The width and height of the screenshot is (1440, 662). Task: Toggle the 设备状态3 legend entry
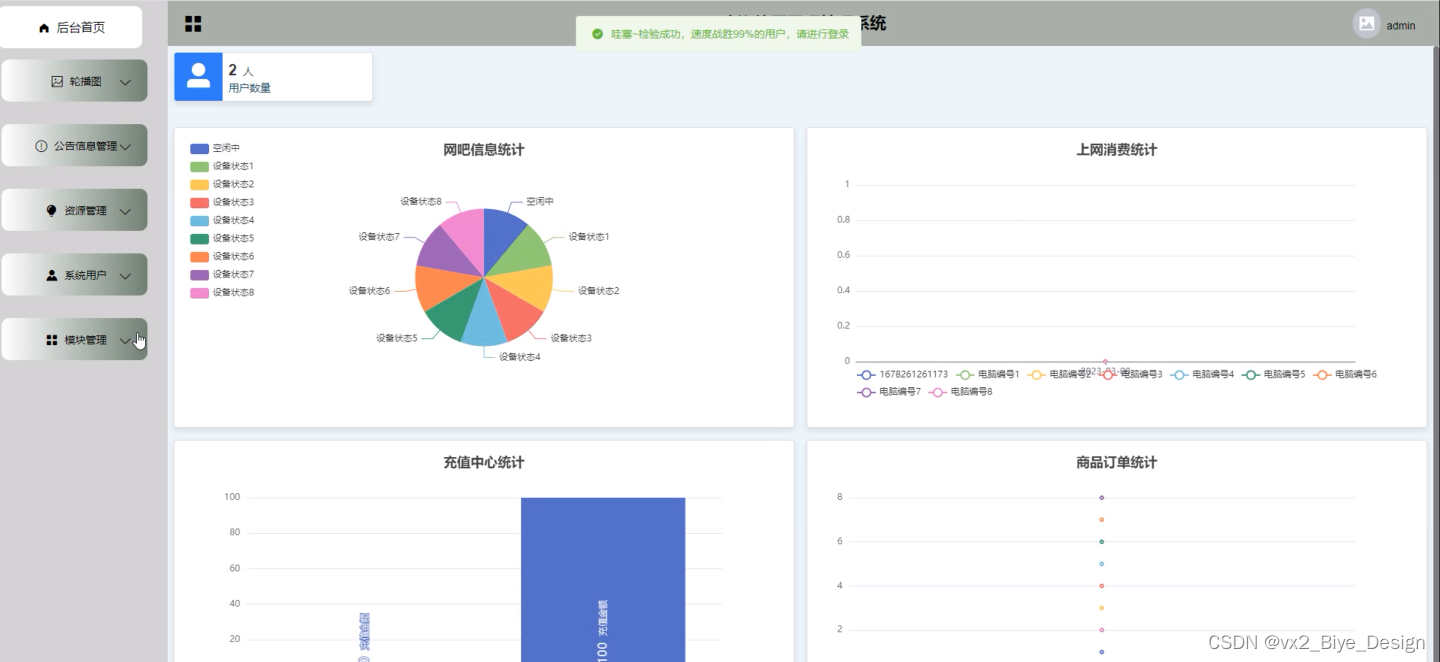coord(222,202)
